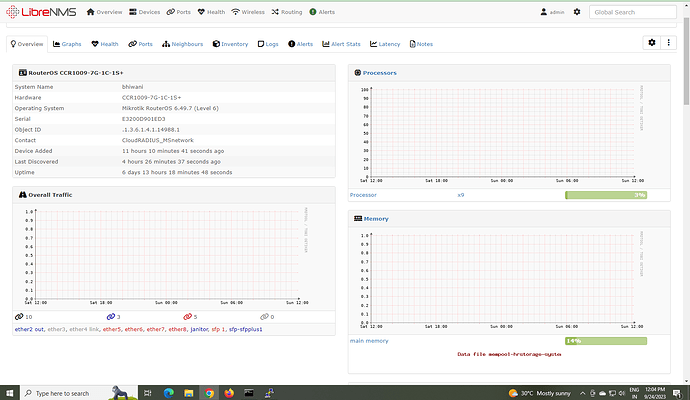
Task: Open the weather widget in taskbar
Action: click(540, 393)
